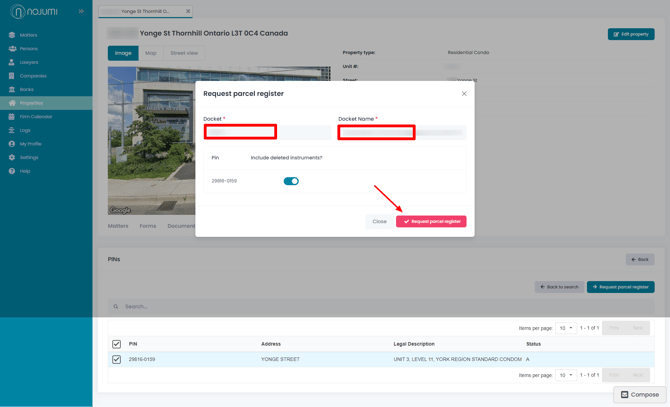Open the Compose panel

pos(640,394)
